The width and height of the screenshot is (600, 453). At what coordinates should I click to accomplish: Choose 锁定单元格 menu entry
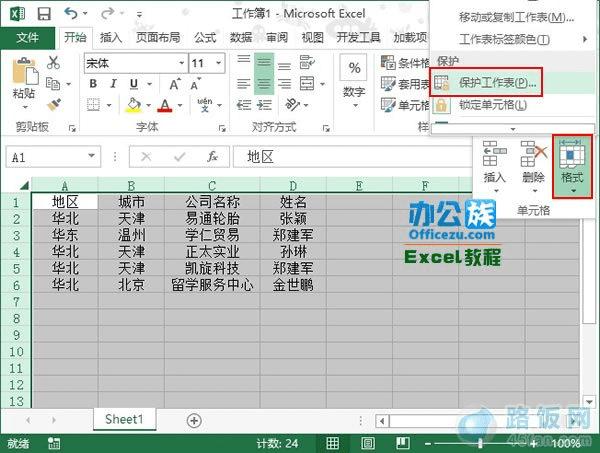coord(513,104)
